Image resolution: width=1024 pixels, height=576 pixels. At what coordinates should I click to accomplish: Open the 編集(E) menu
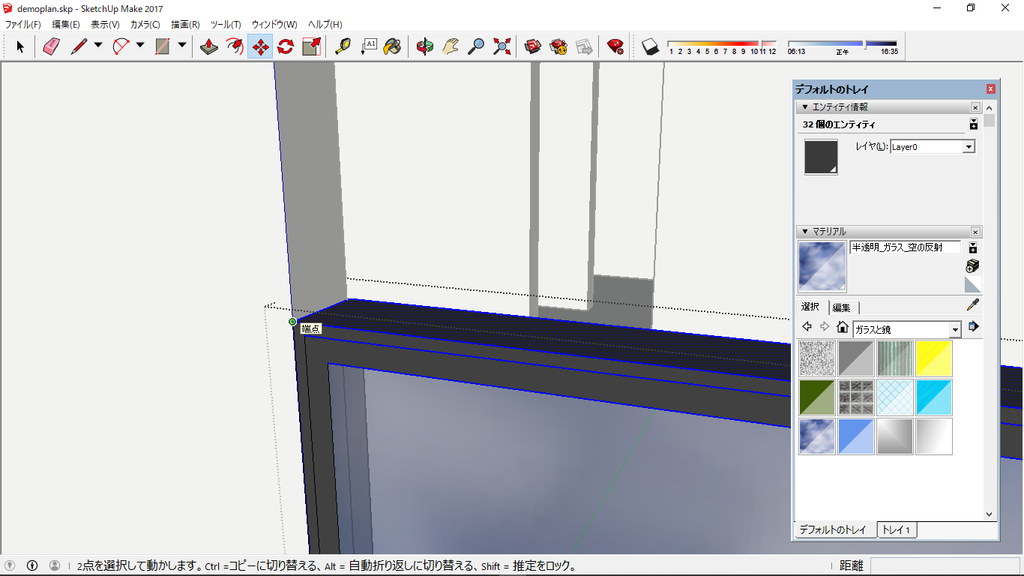coord(65,24)
